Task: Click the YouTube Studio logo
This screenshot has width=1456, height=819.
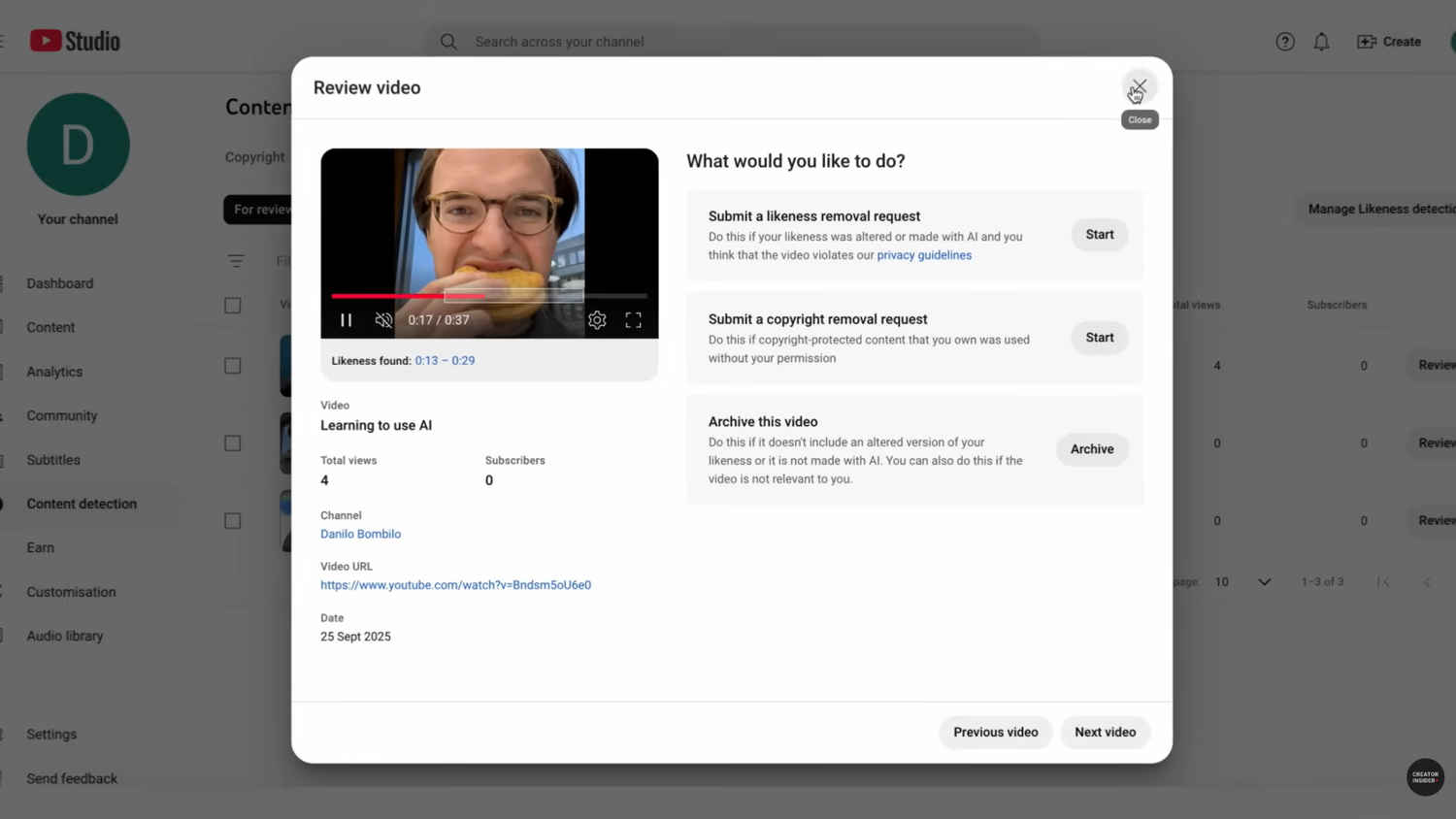Action: coord(75,41)
